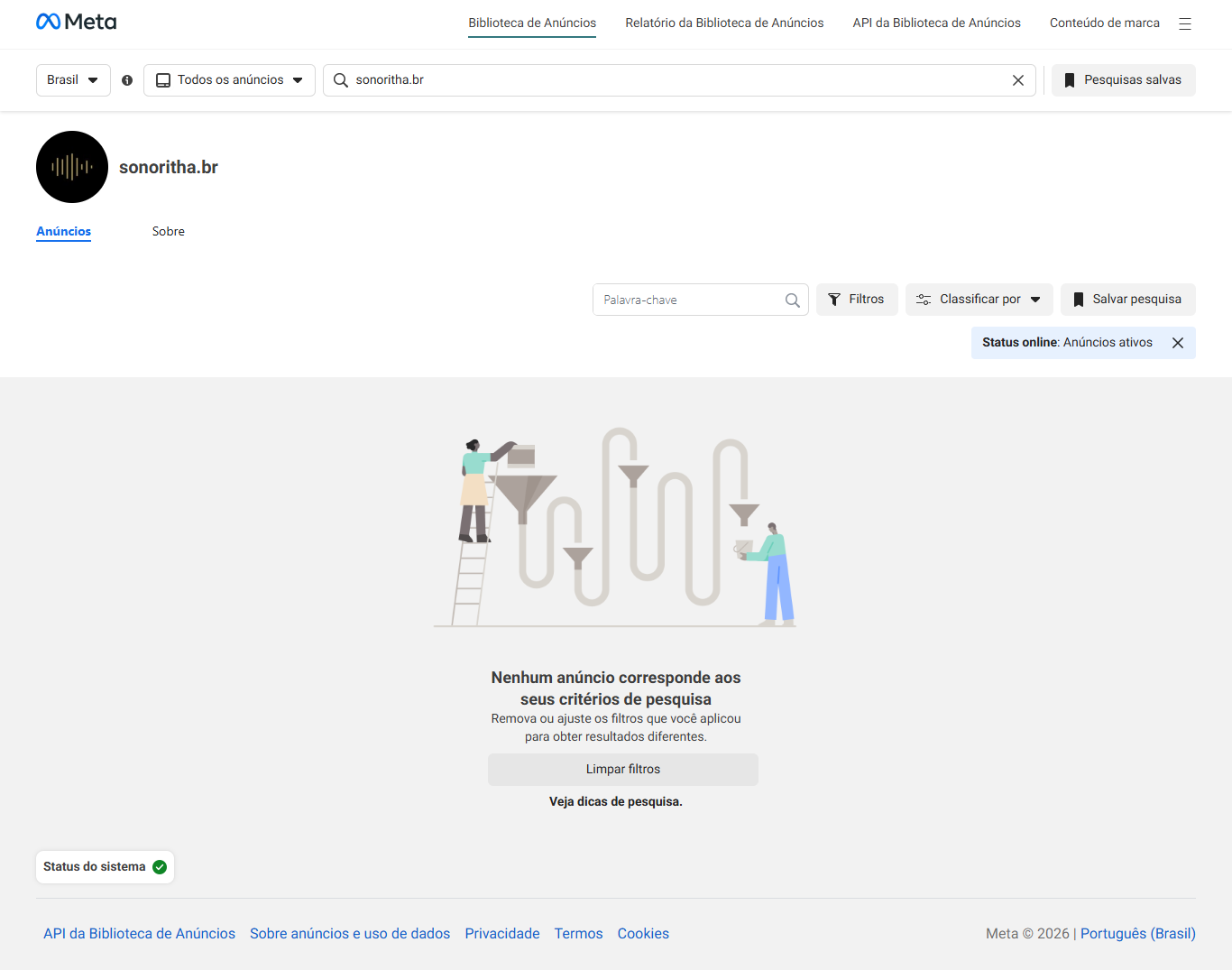Open the Termos footer link
This screenshot has height=970, width=1232.
[x=578, y=934]
